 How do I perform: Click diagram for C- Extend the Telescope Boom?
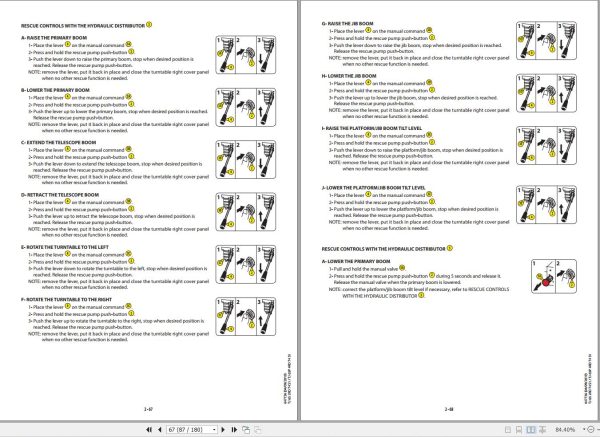(x=246, y=160)
